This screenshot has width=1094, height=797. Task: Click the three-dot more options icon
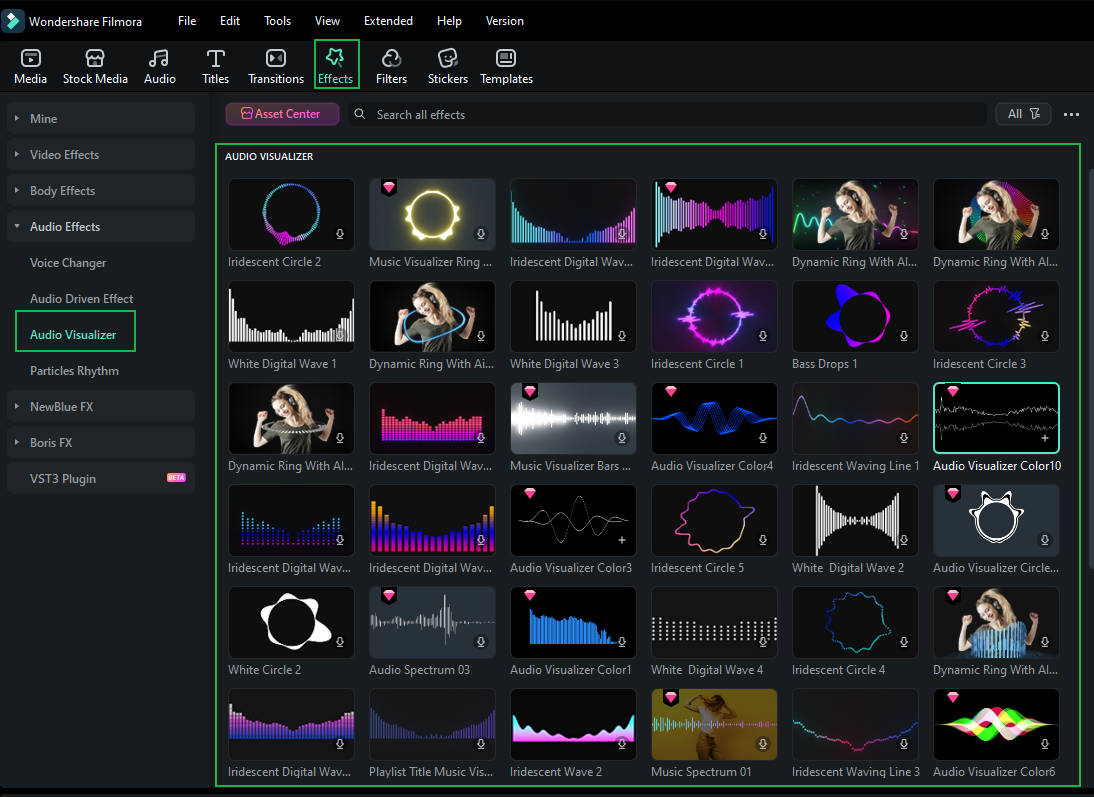click(x=1071, y=115)
